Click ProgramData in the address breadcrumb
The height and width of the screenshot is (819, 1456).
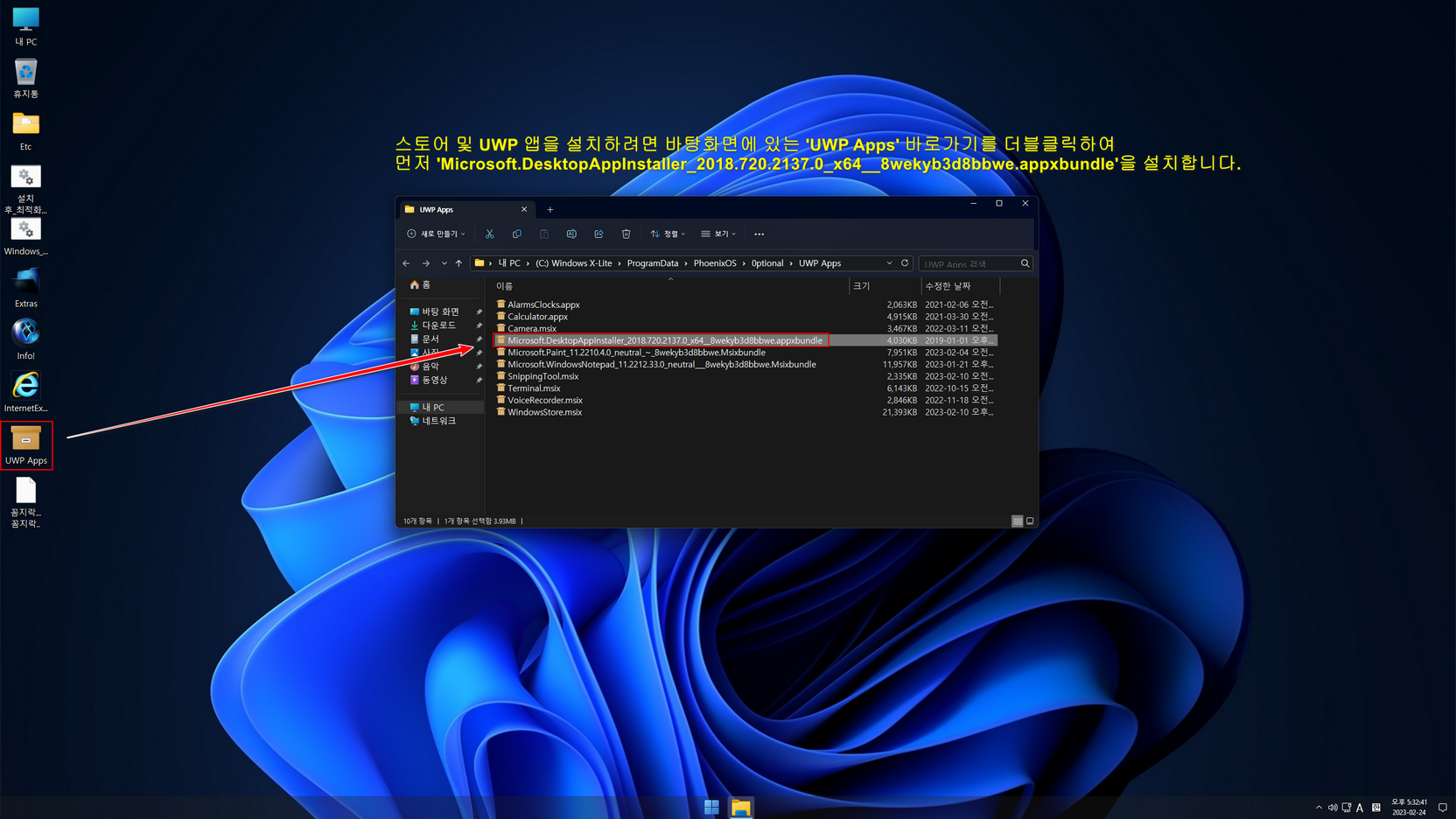tap(653, 263)
